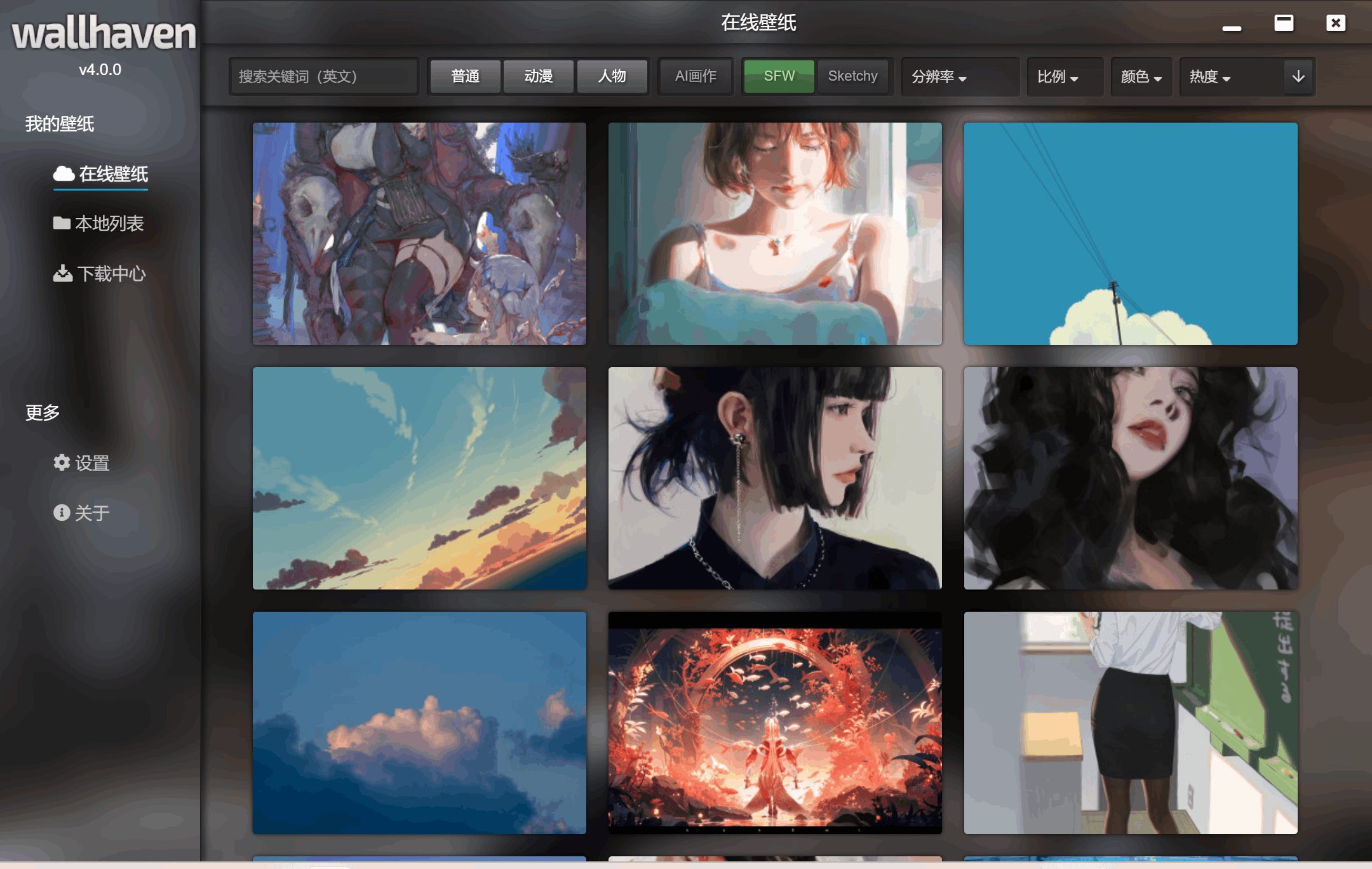Image resolution: width=1372 pixels, height=869 pixels.
Task: Click the gear icon beside 设置
Action: [x=62, y=462]
